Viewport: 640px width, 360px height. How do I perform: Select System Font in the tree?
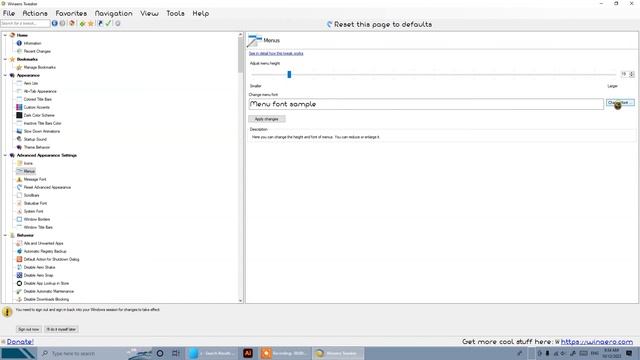click(x=33, y=211)
